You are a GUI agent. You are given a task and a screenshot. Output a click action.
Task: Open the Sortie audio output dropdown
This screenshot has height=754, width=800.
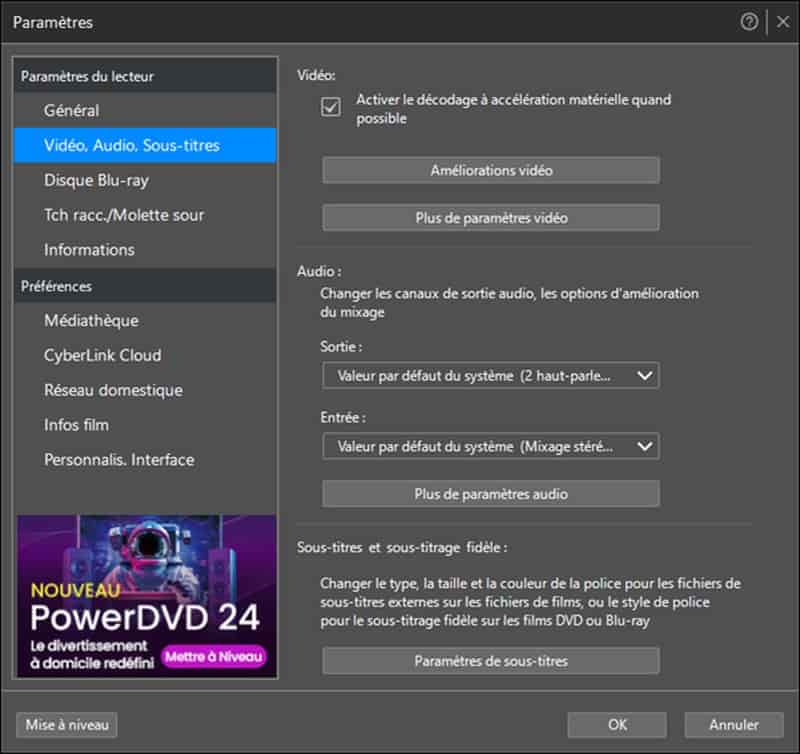click(490, 376)
